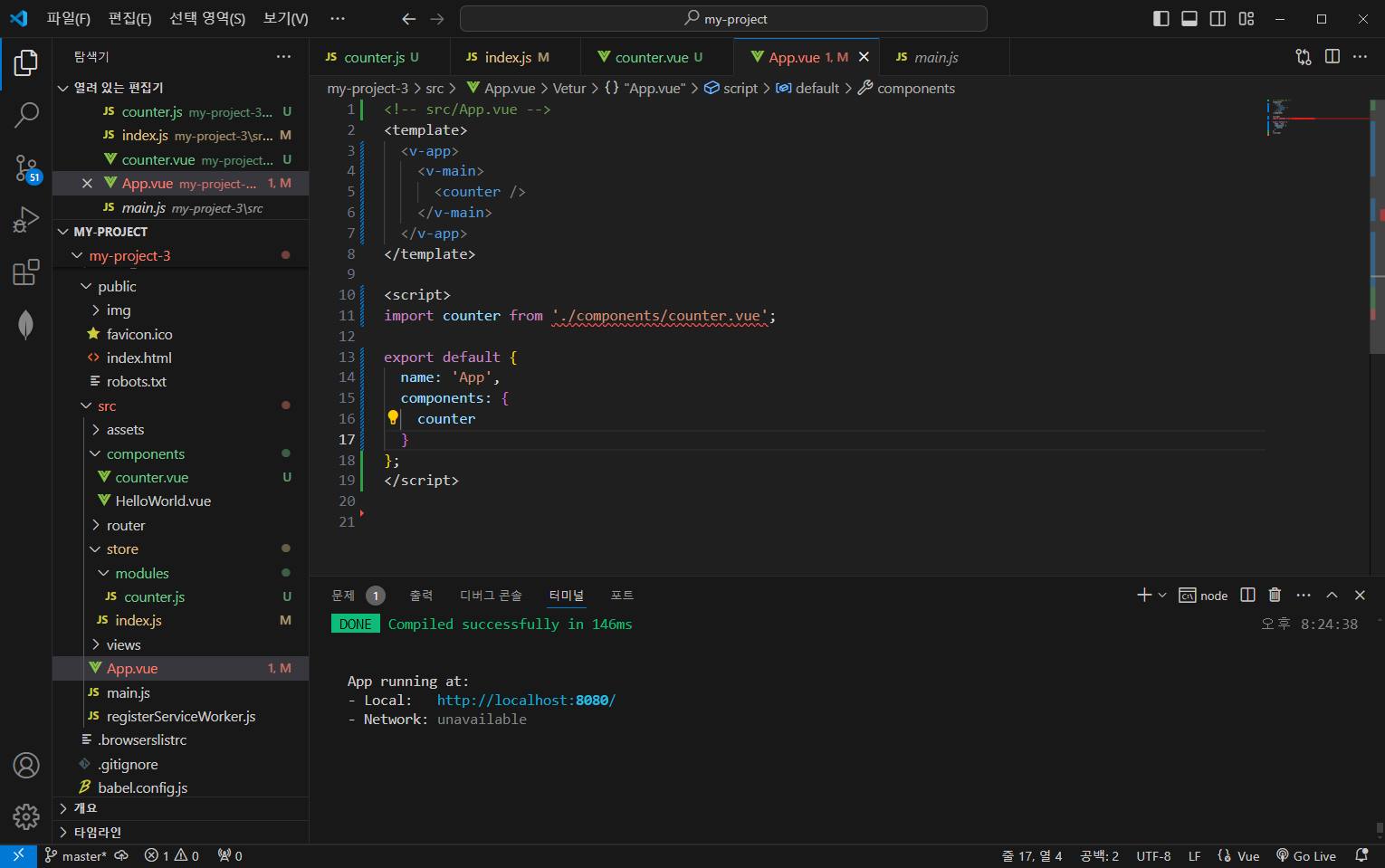Toggle the secondary sidebar layout button
1385x868 pixels.
(x=1218, y=19)
